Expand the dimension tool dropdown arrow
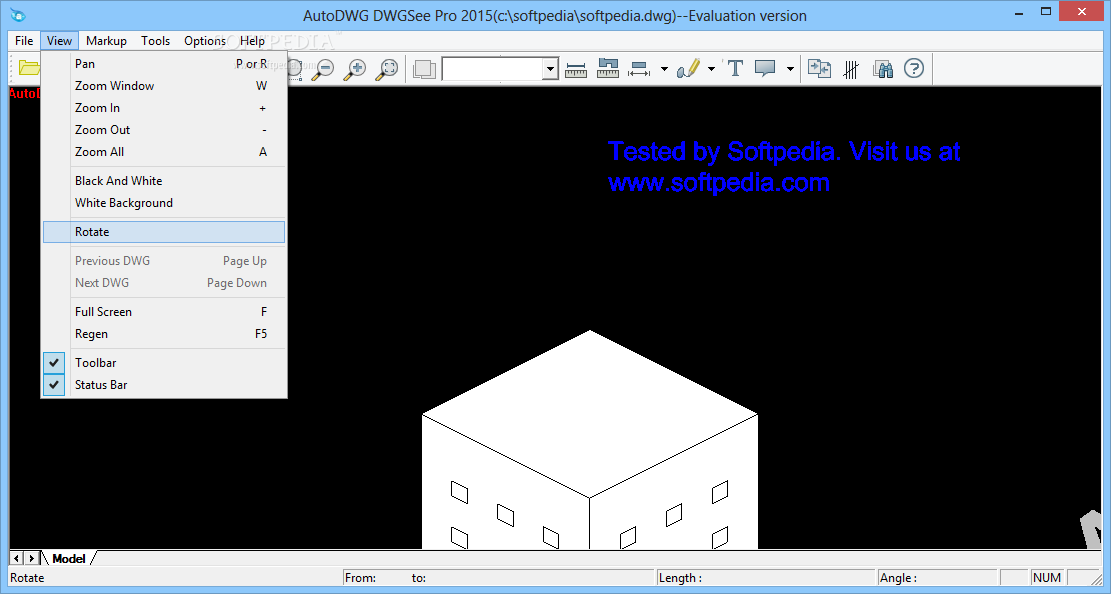The width and height of the screenshot is (1111, 594). [x=664, y=69]
